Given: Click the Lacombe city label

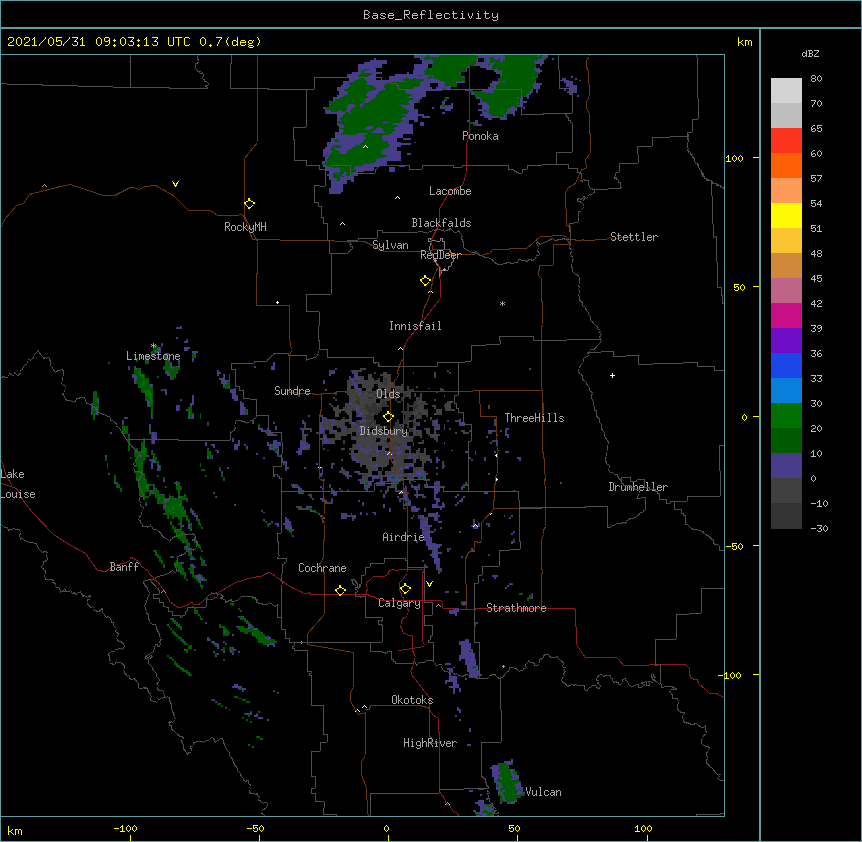Looking at the screenshot, I should coord(450,191).
